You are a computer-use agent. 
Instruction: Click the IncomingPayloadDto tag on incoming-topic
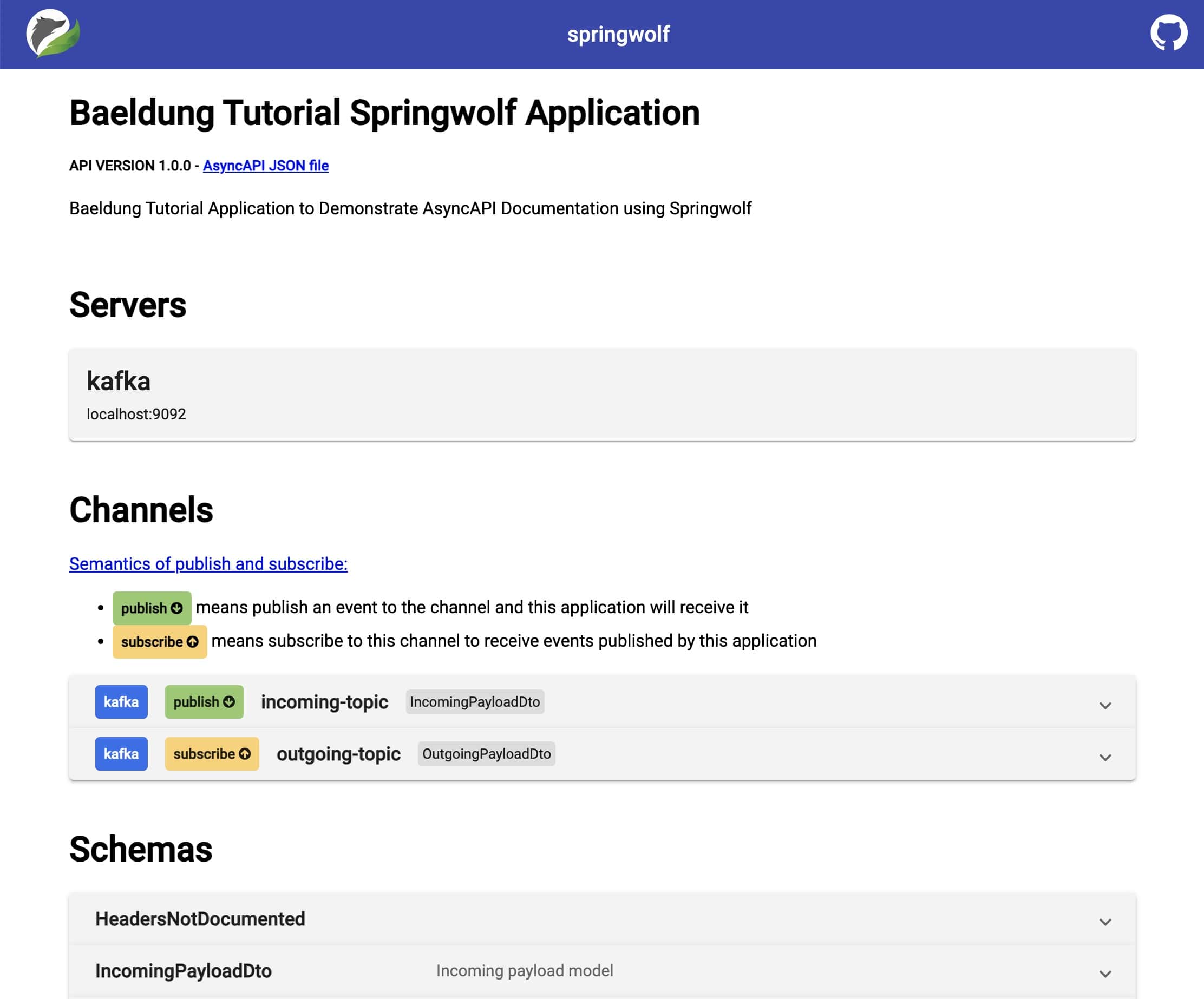pos(475,702)
